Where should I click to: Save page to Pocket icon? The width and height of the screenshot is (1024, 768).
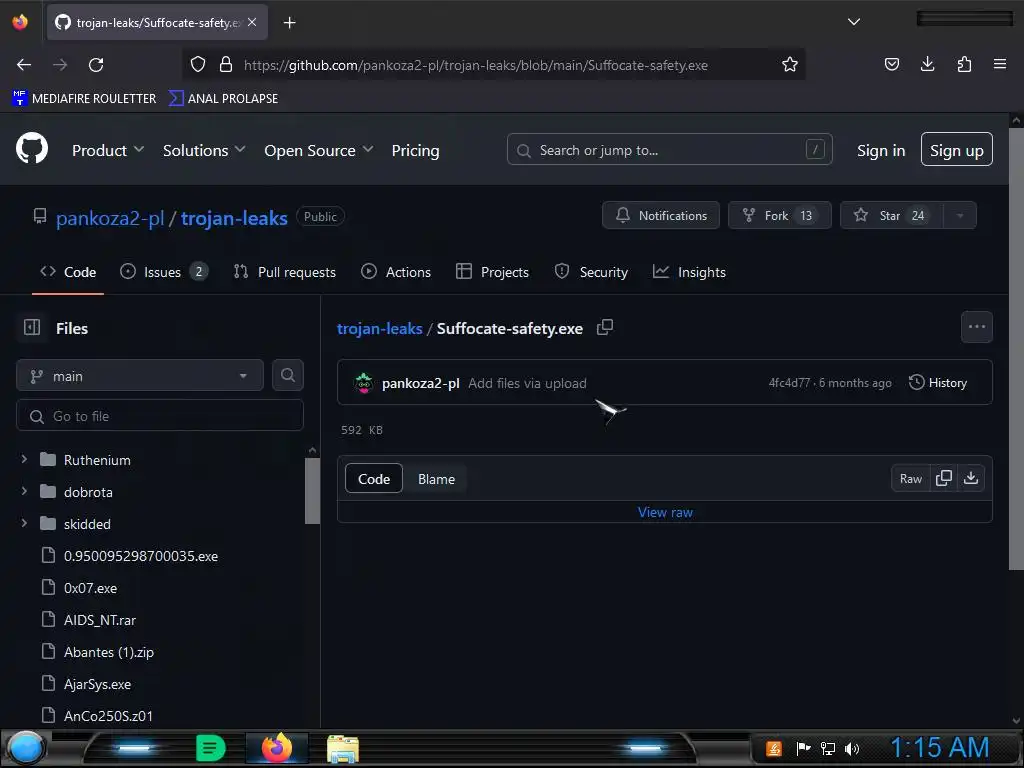click(891, 64)
